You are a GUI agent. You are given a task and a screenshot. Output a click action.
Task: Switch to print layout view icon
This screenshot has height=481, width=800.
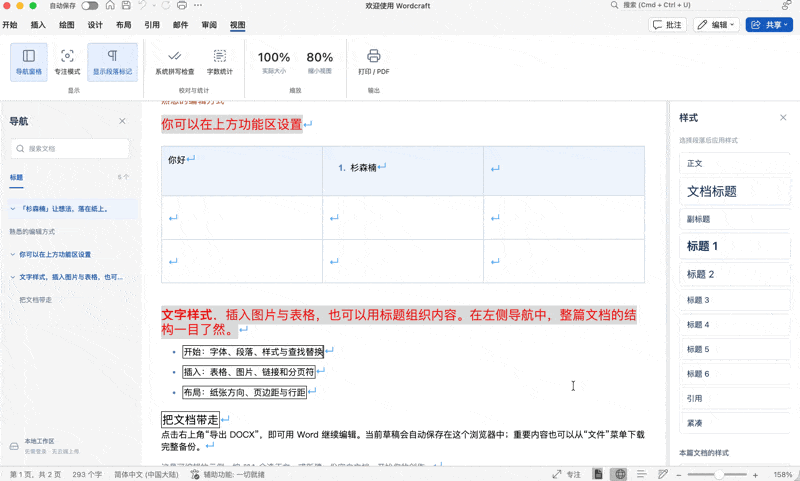coord(598,474)
